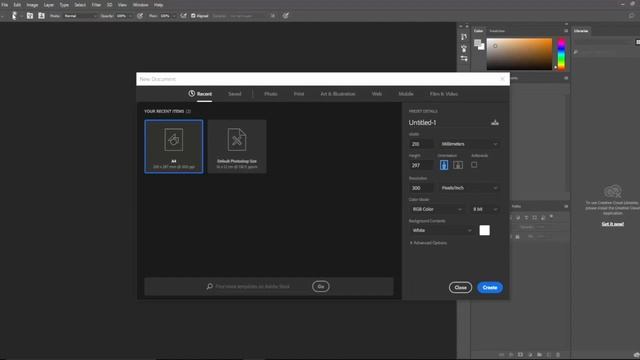Choose landscape orientation icon
Screen dimensions: 640x360
tap(458, 165)
